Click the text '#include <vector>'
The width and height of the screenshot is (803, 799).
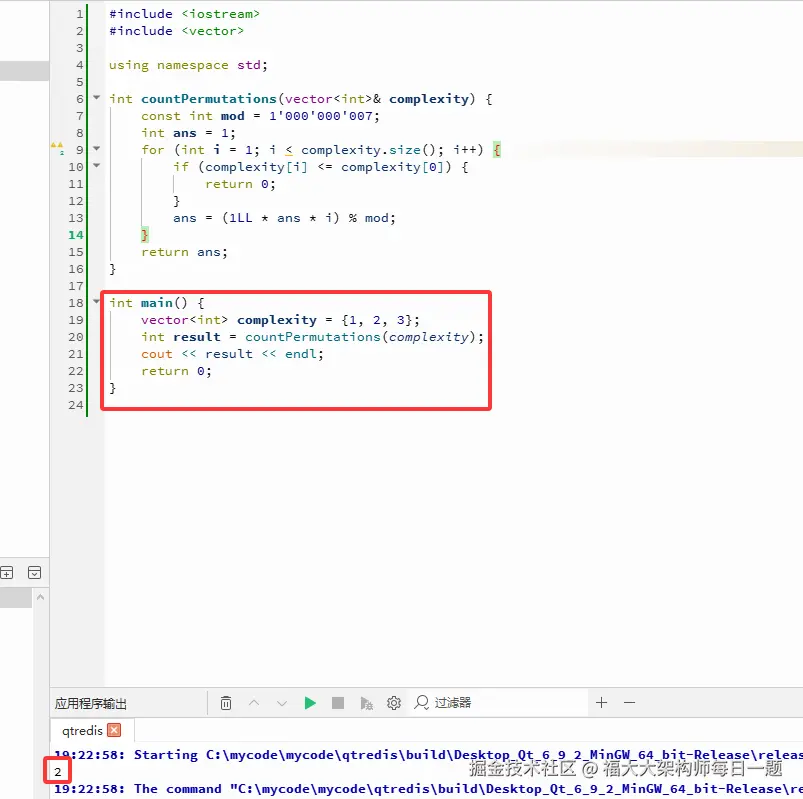pos(176,31)
